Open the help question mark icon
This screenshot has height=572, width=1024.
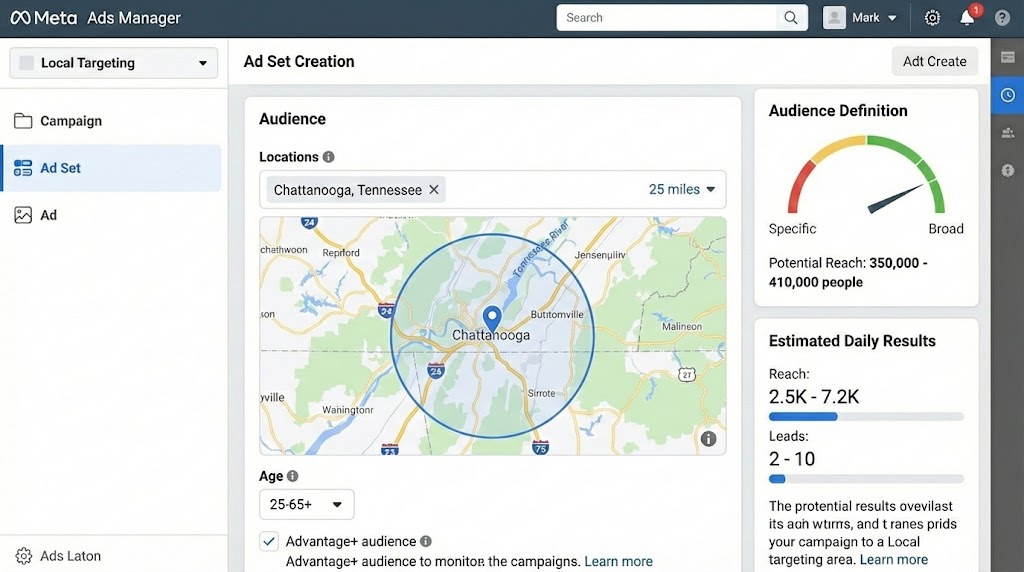(x=1002, y=18)
